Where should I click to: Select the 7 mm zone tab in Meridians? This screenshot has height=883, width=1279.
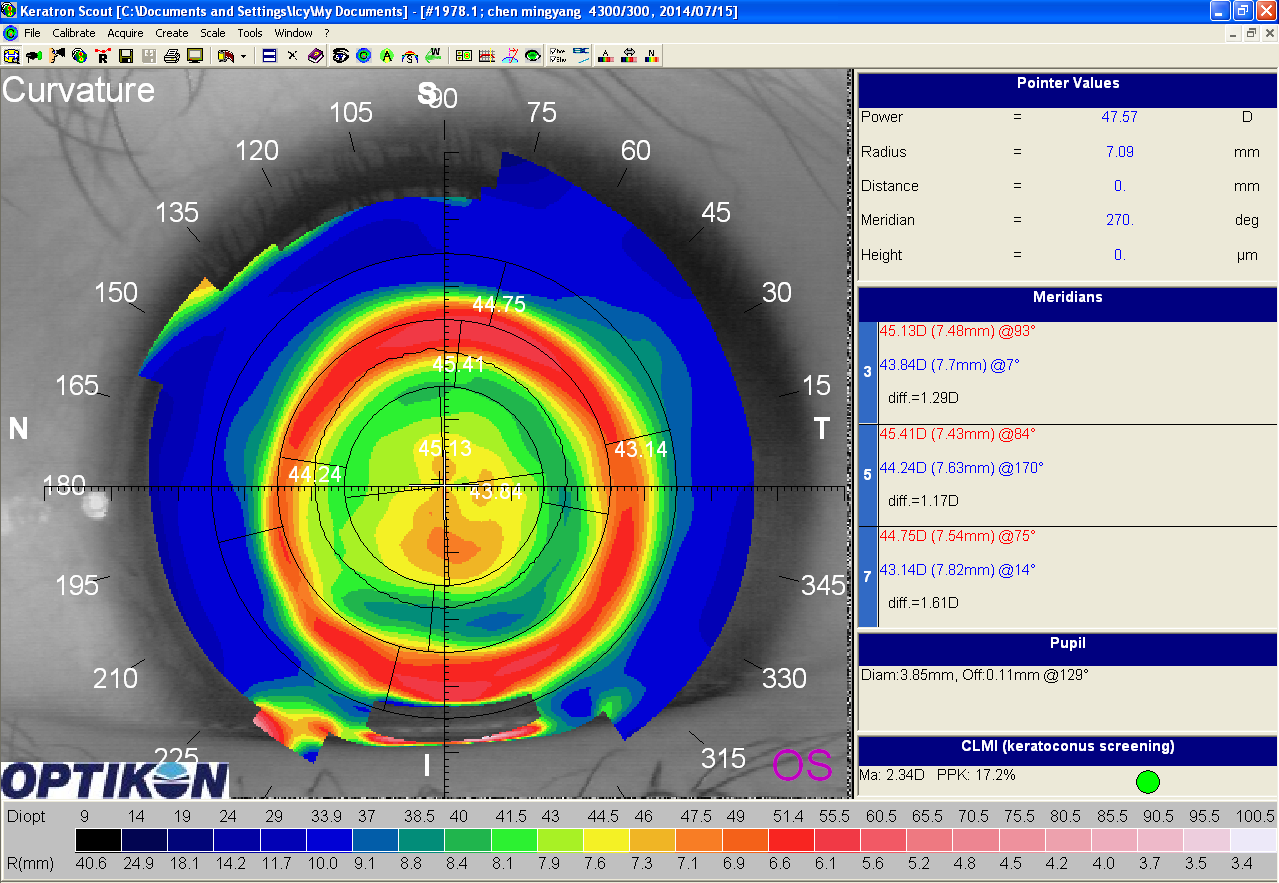pyautogui.click(x=868, y=577)
